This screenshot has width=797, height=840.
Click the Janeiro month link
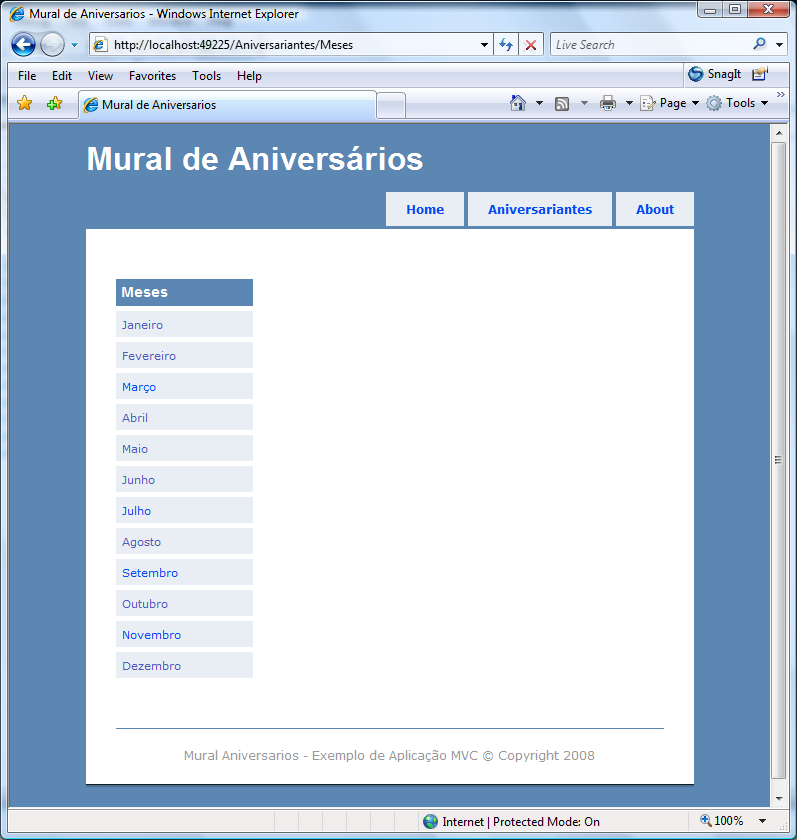[x=142, y=325]
